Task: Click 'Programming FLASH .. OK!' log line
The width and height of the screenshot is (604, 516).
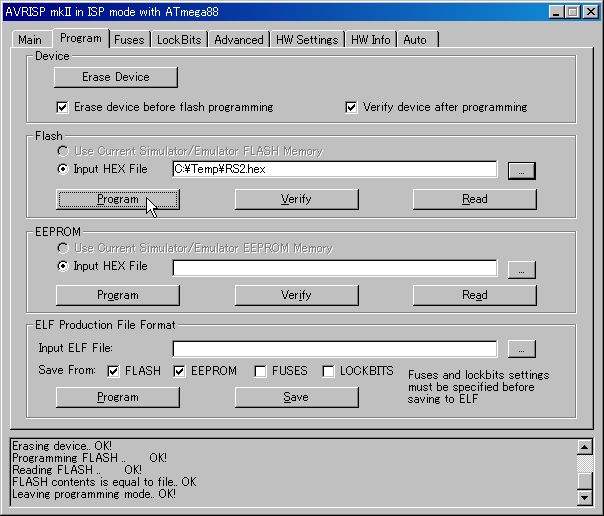Action: click(89, 458)
